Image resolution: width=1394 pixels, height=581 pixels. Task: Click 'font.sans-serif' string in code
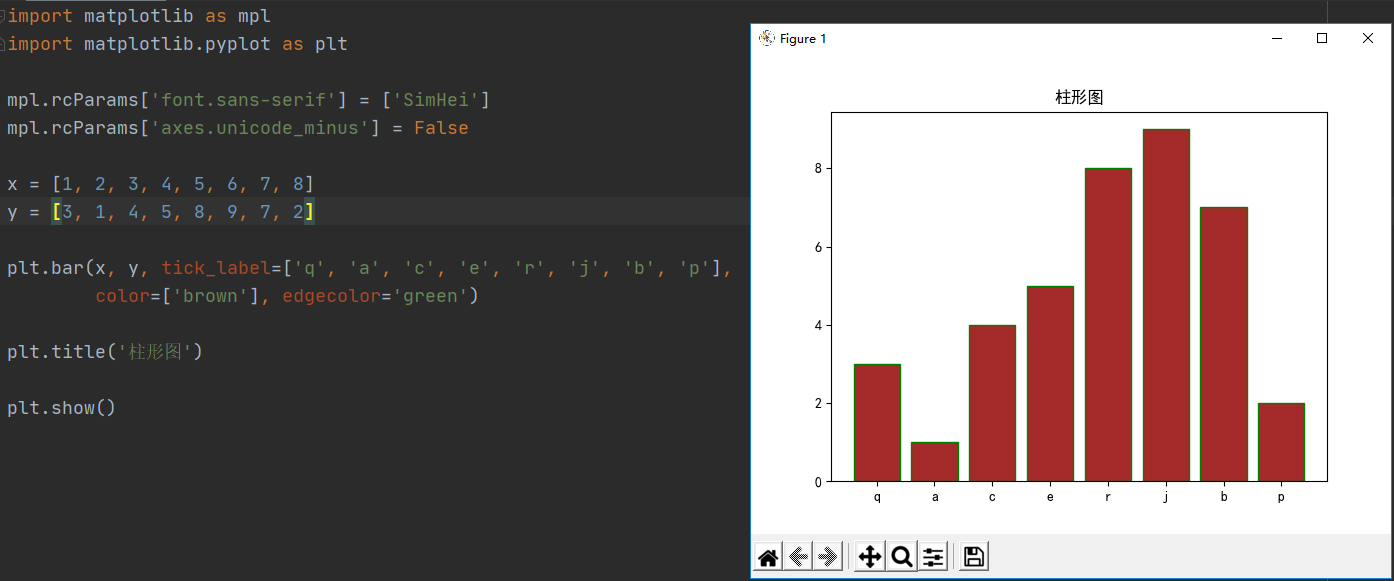(x=244, y=100)
